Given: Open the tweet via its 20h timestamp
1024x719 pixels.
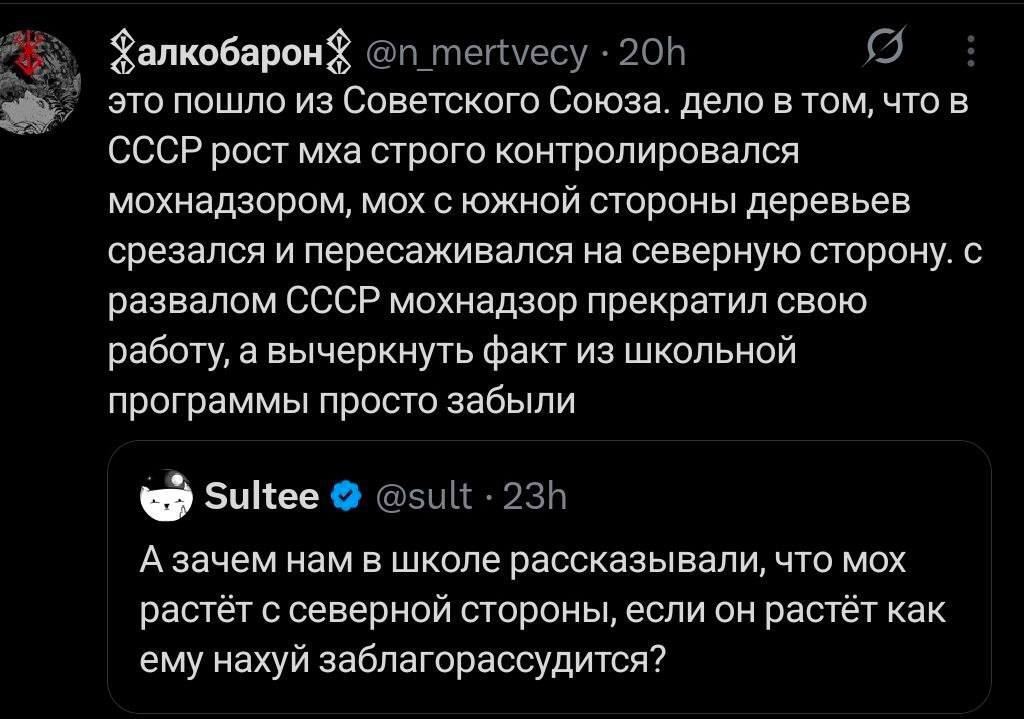Looking at the screenshot, I should tap(655, 52).
